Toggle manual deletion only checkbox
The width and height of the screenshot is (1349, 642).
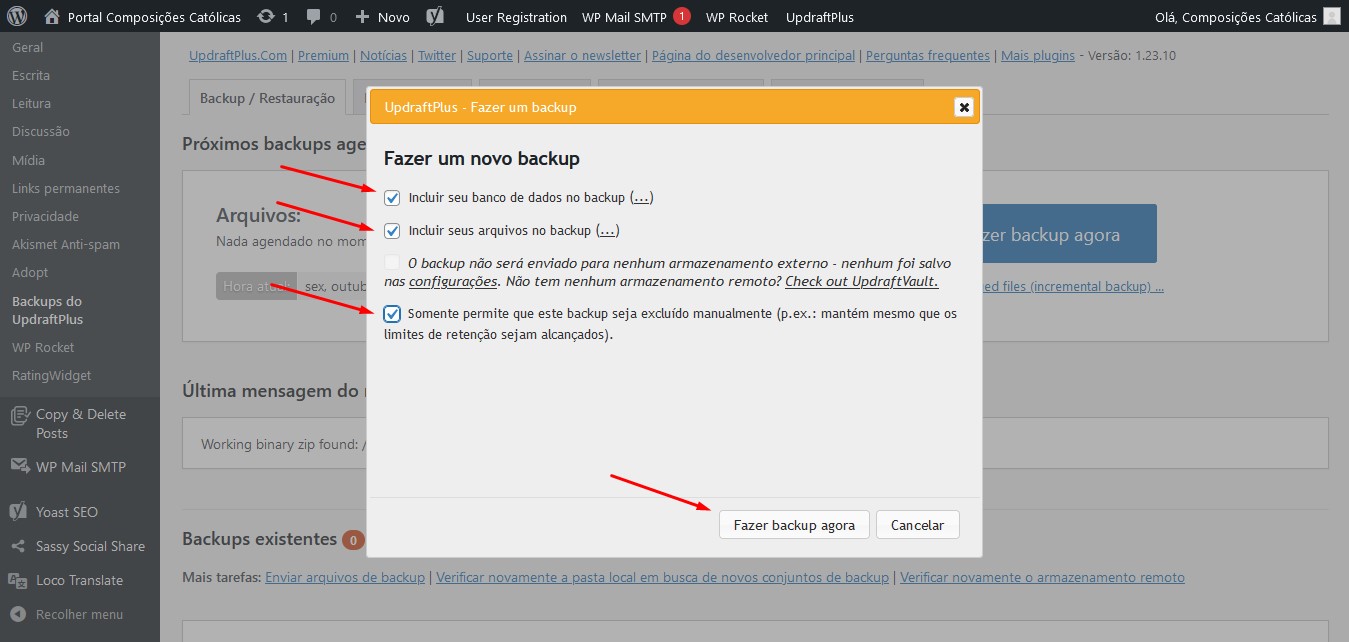pyautogui.click(x=392, y=314)
